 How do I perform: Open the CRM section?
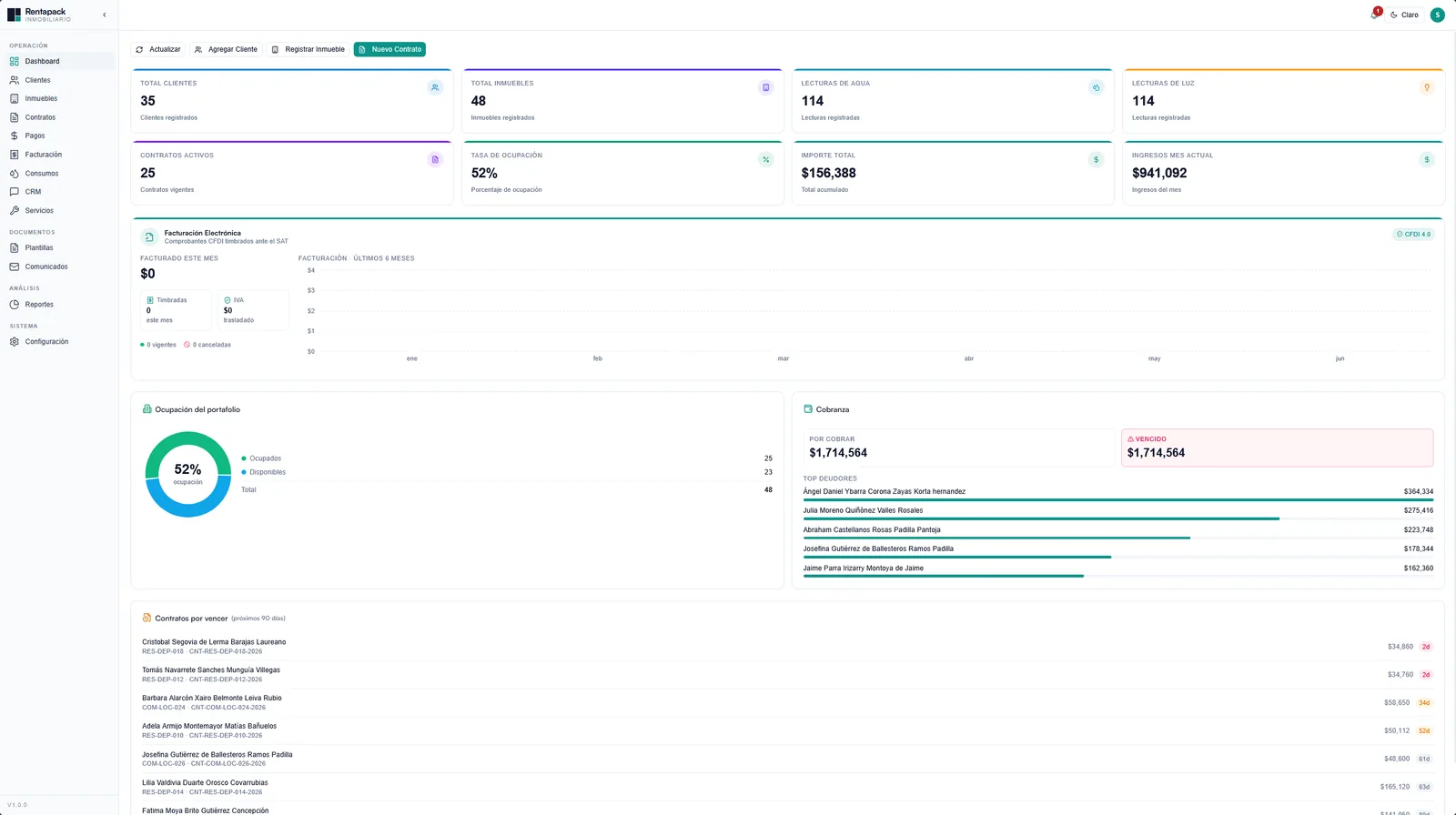pos(59,192)
